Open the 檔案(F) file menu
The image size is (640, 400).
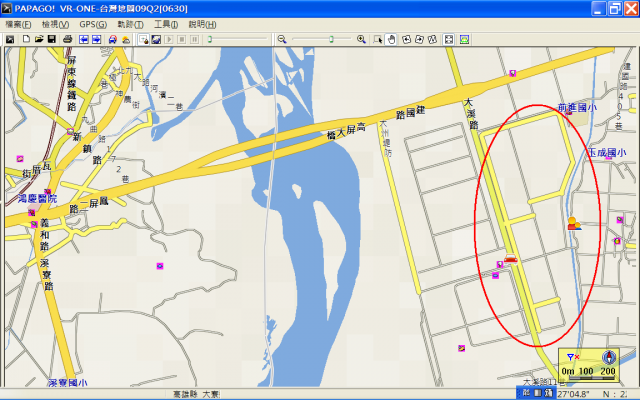[18, 24]
